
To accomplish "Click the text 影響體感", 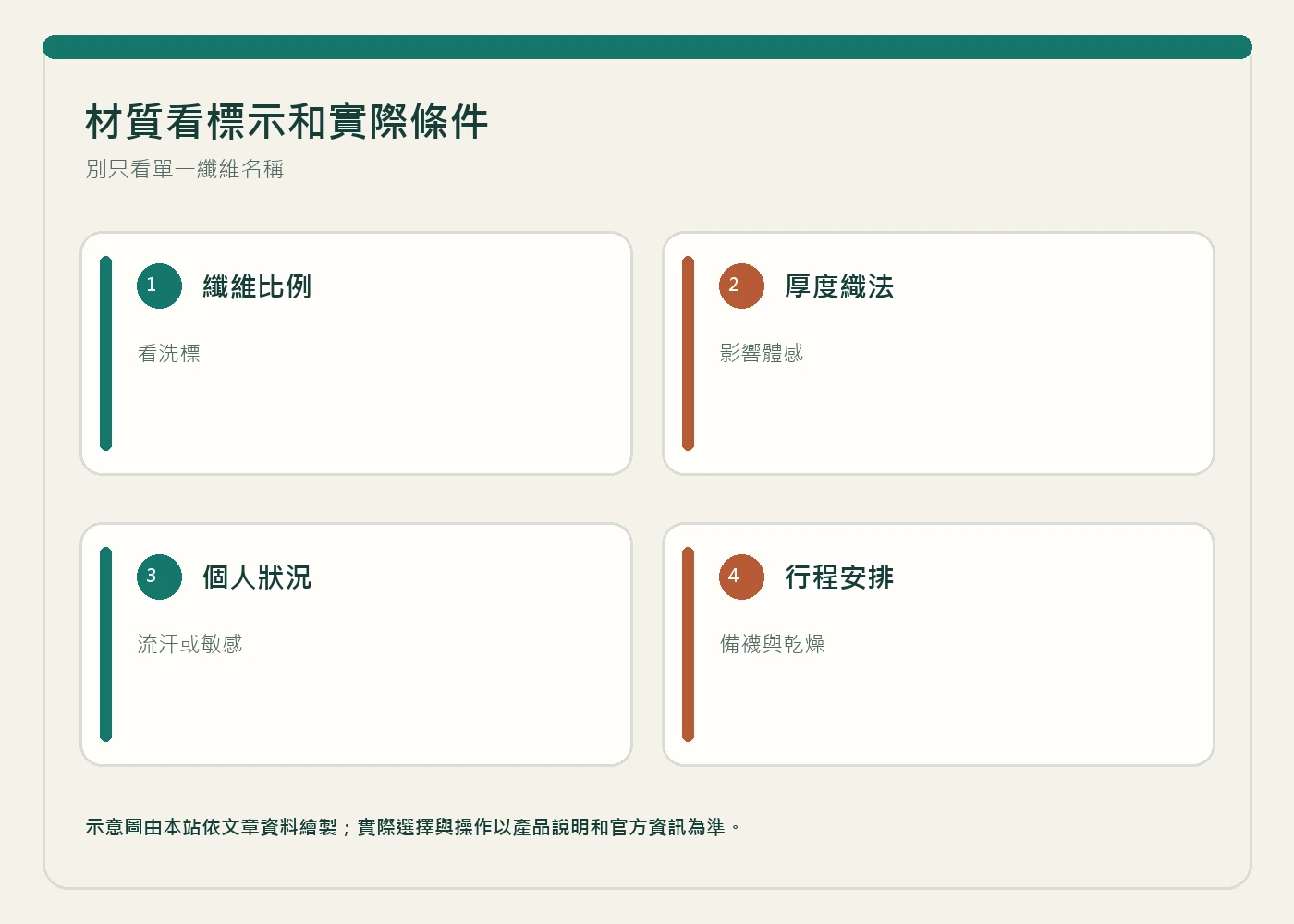I will (762, 353).
